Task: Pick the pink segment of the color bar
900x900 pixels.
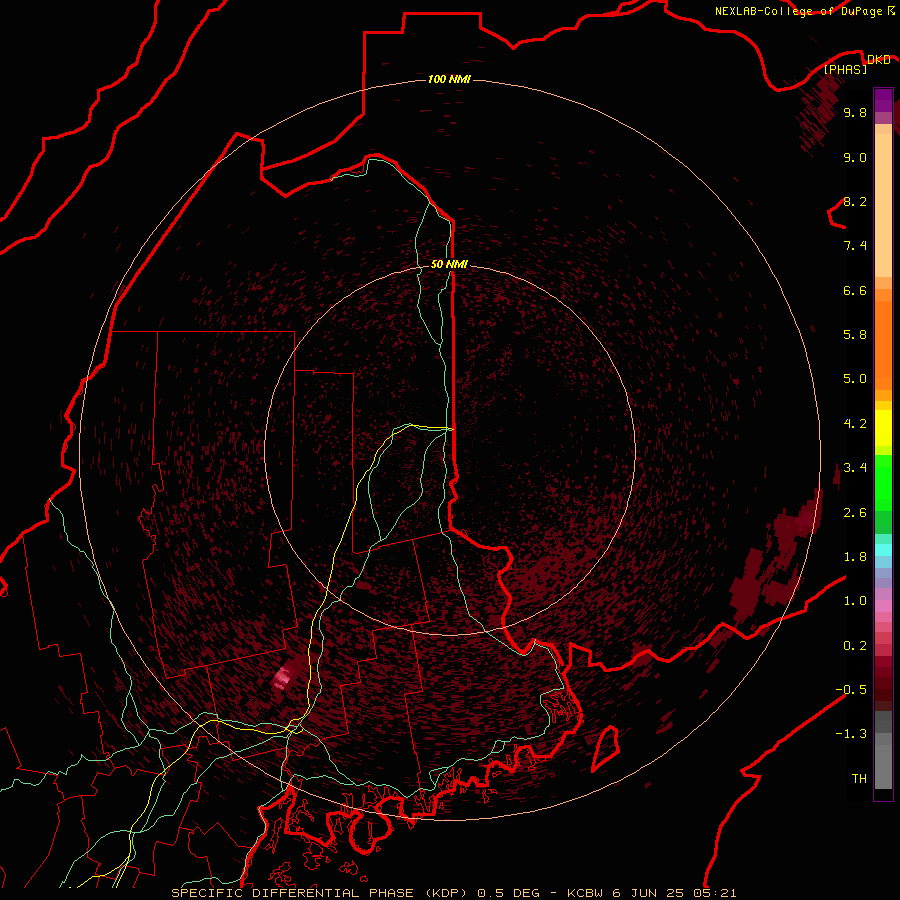Action: 883,606
